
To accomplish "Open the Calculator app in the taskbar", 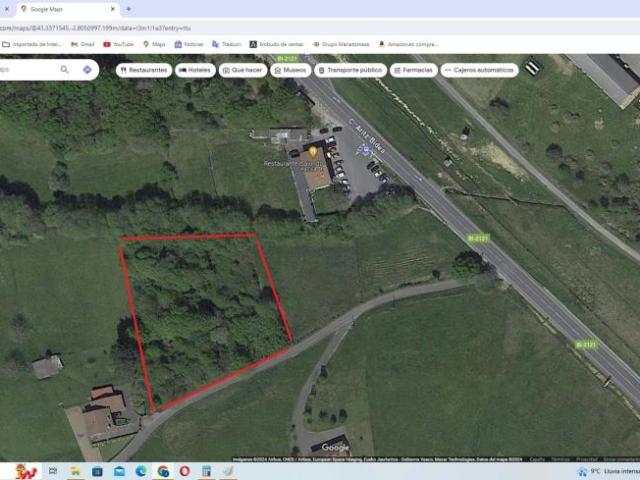I will click(x=207, y=471).
